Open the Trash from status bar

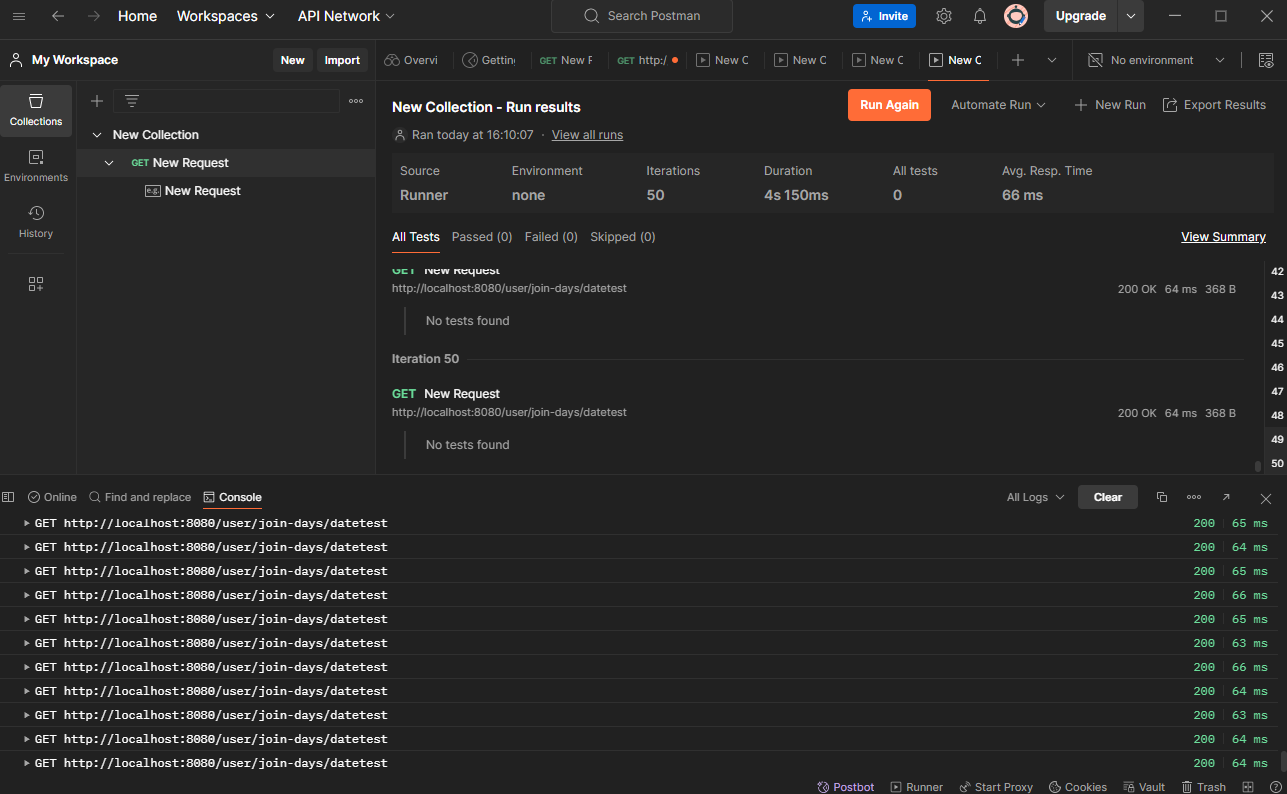1204,787
